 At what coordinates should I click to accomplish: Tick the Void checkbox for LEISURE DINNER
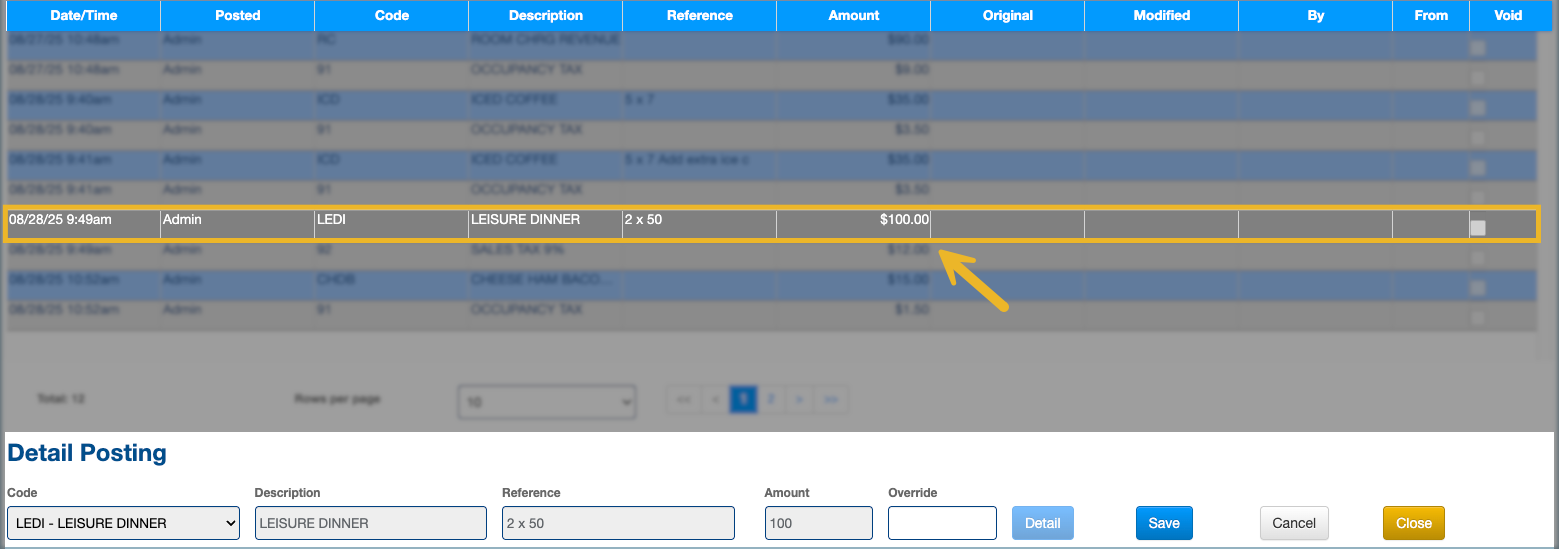1477,228
